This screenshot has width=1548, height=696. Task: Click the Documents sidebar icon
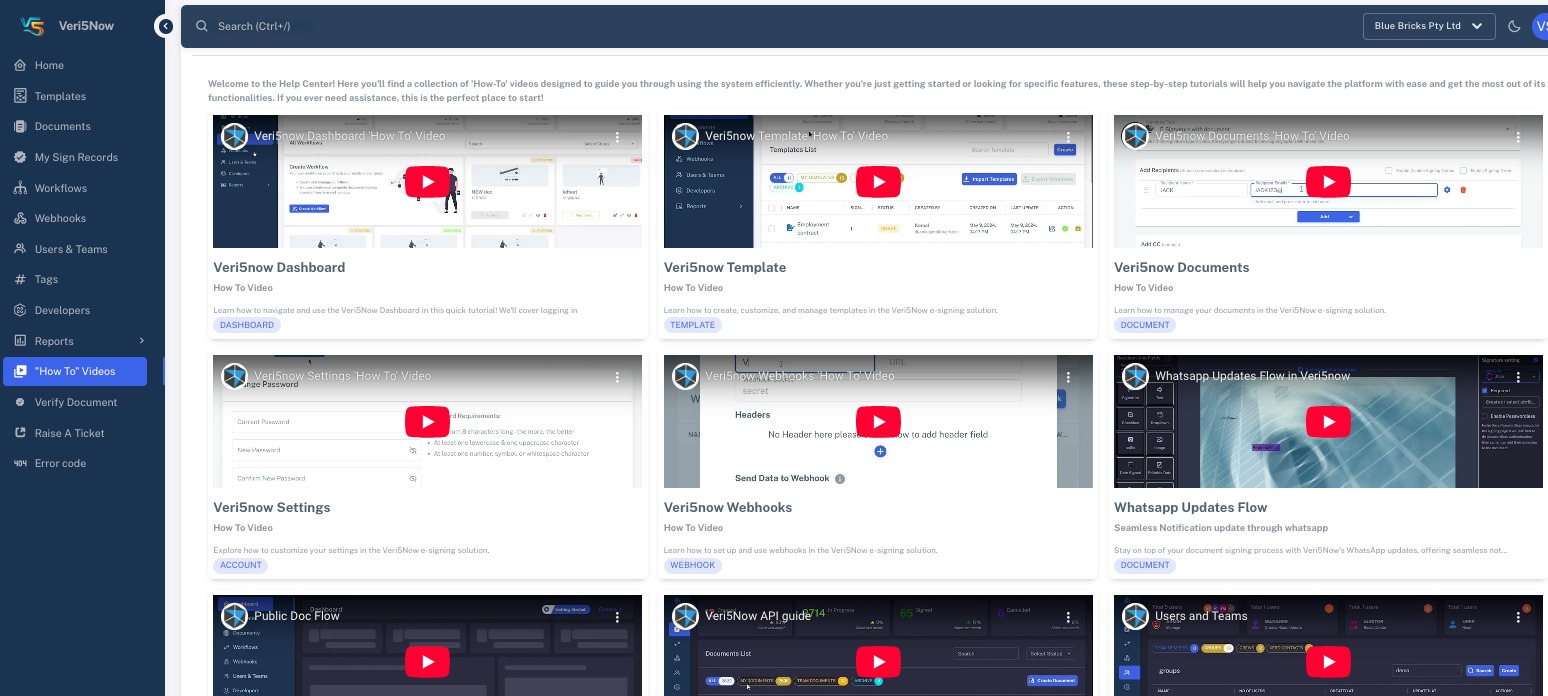[20, 126]
